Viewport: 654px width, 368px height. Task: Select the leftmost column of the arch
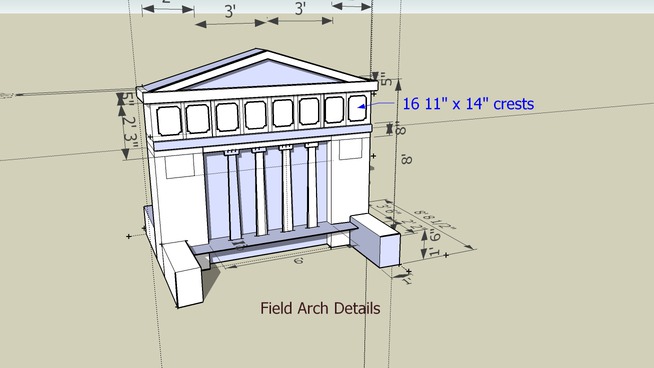(x=233, y=195)
